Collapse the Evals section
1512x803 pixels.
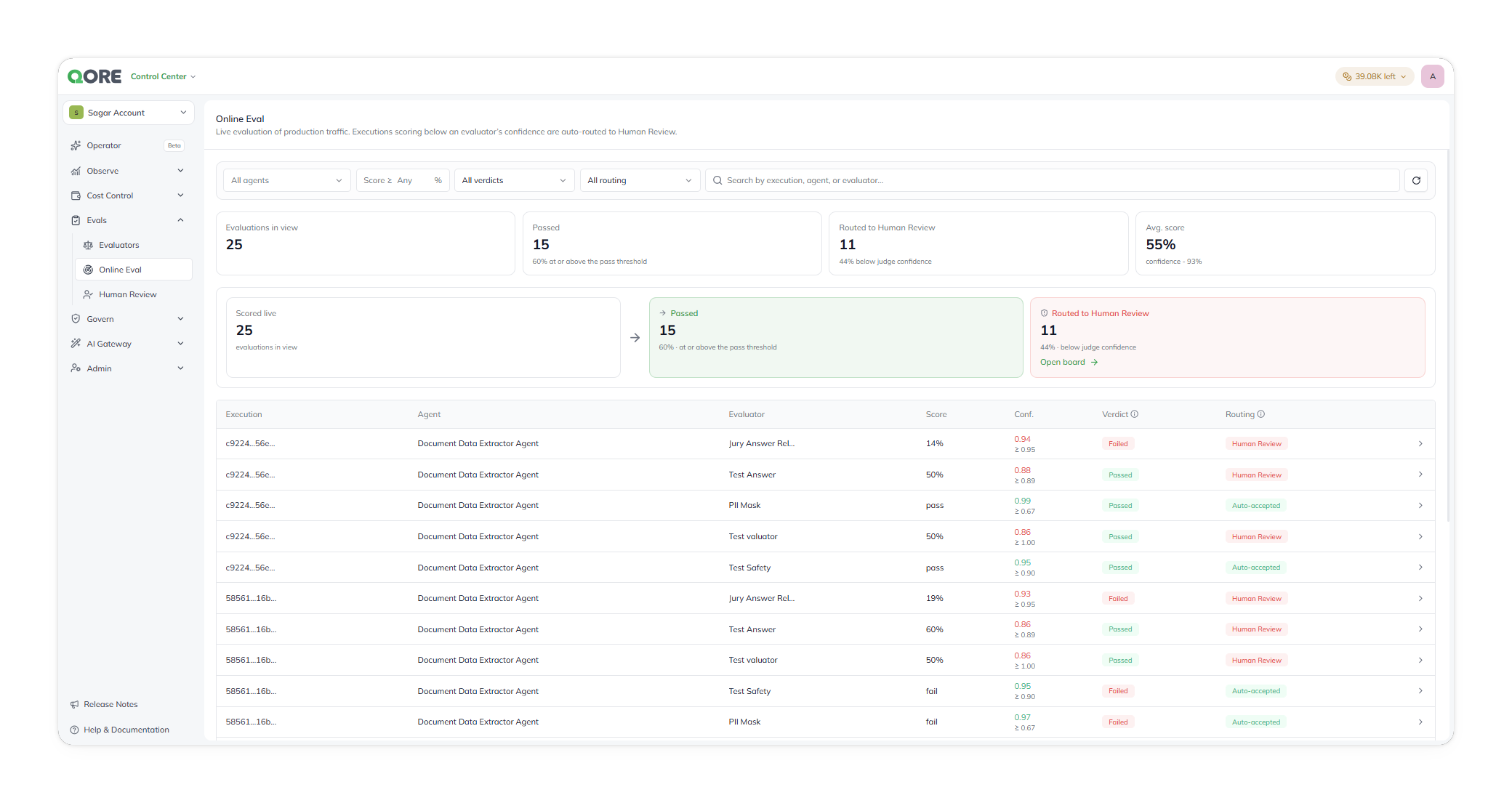click(x=128, y=220)
